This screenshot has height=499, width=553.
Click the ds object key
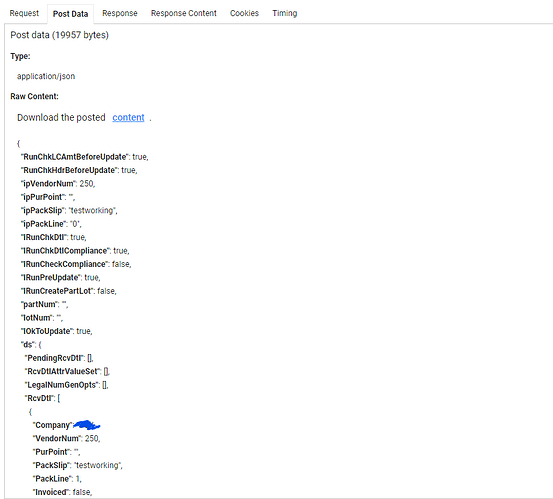pyautogui.click(x=28, y=345)
